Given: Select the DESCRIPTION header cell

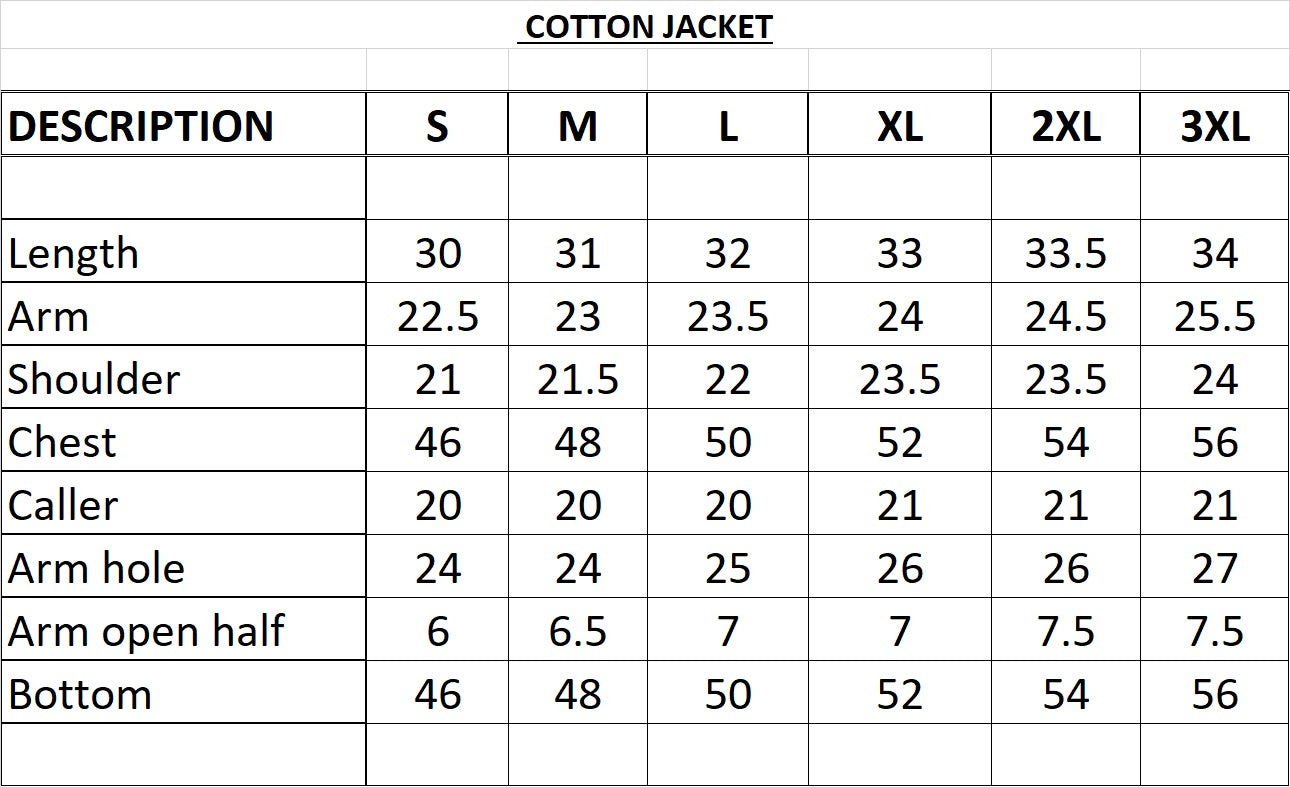Looking at the screenshot, I should point(141,127).
